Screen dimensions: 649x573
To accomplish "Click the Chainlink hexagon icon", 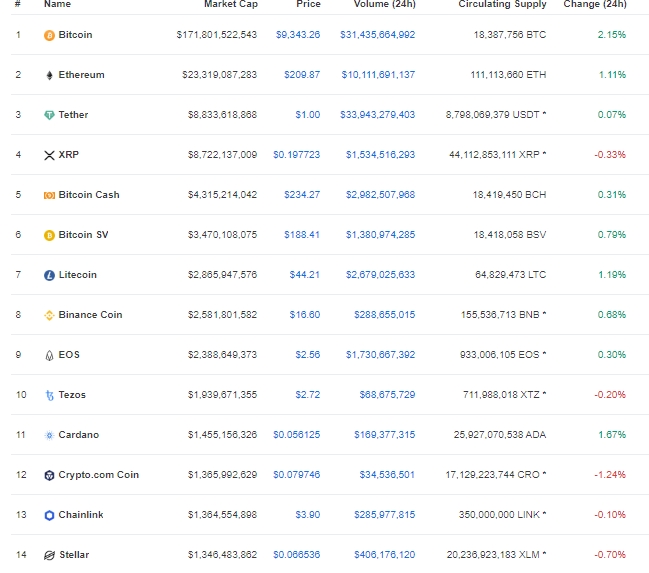I will 49,515.
